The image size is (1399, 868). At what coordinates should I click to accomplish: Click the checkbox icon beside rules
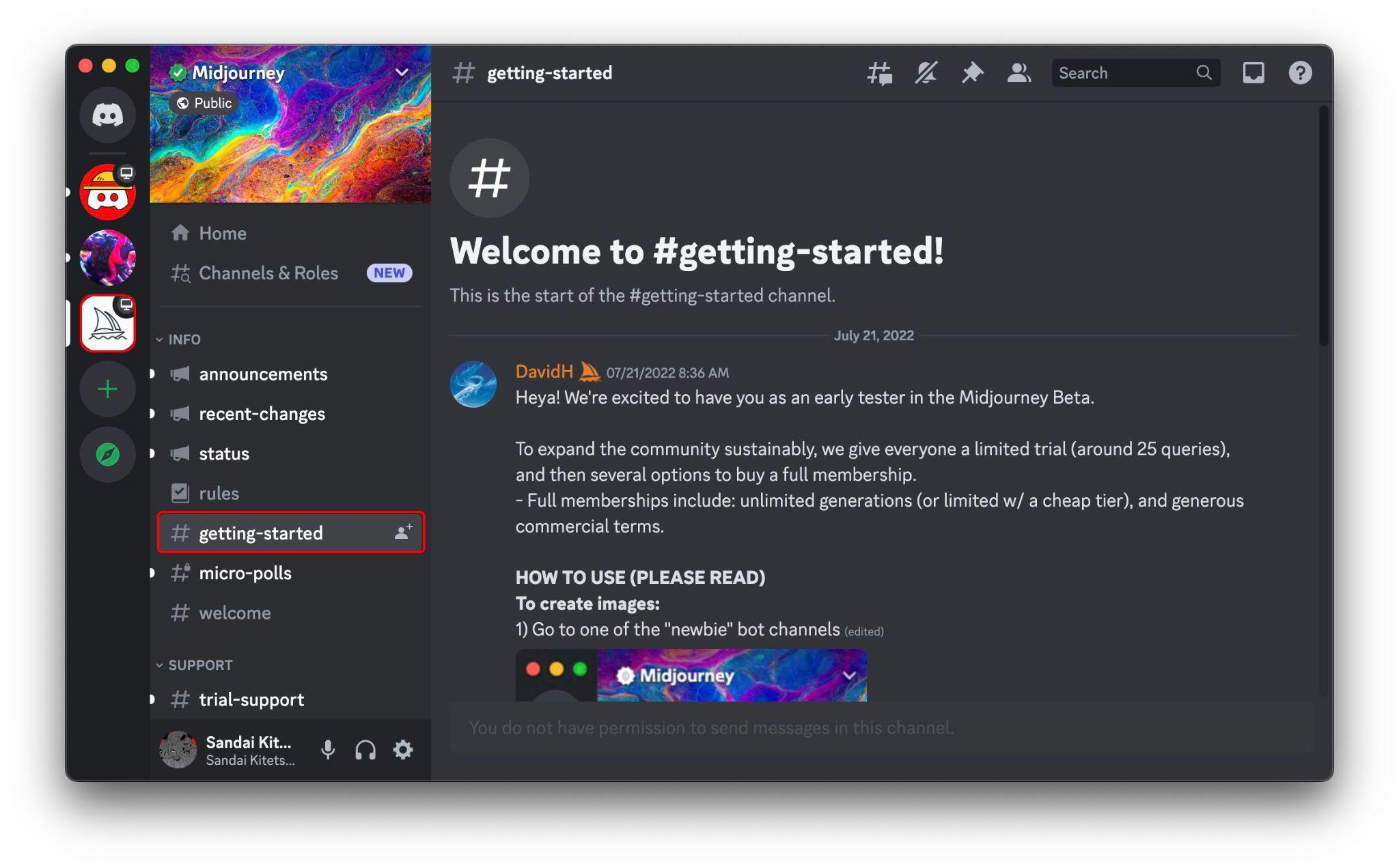[x=180, y=493]
